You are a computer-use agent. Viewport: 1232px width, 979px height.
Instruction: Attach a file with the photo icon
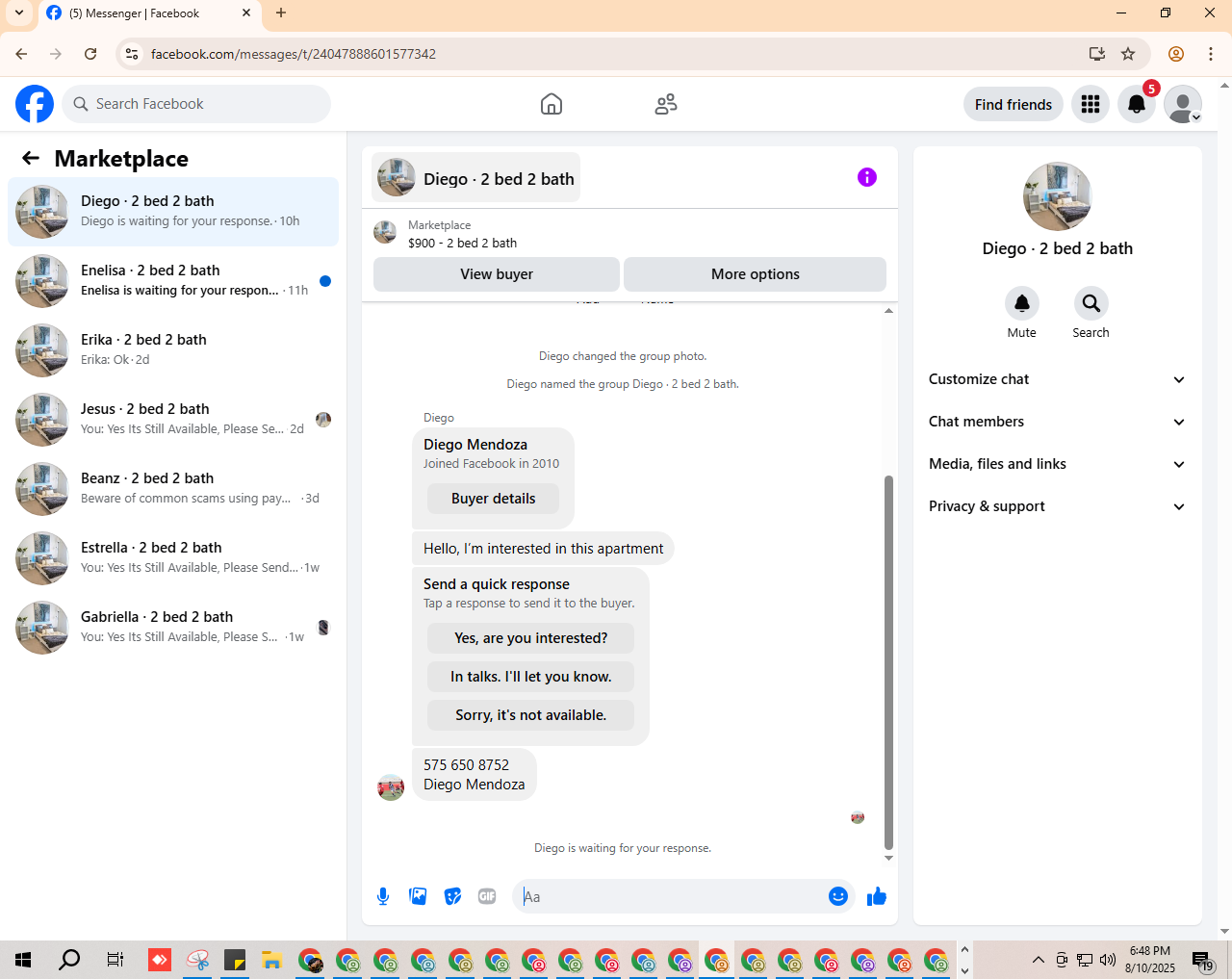tap(418, 896)
